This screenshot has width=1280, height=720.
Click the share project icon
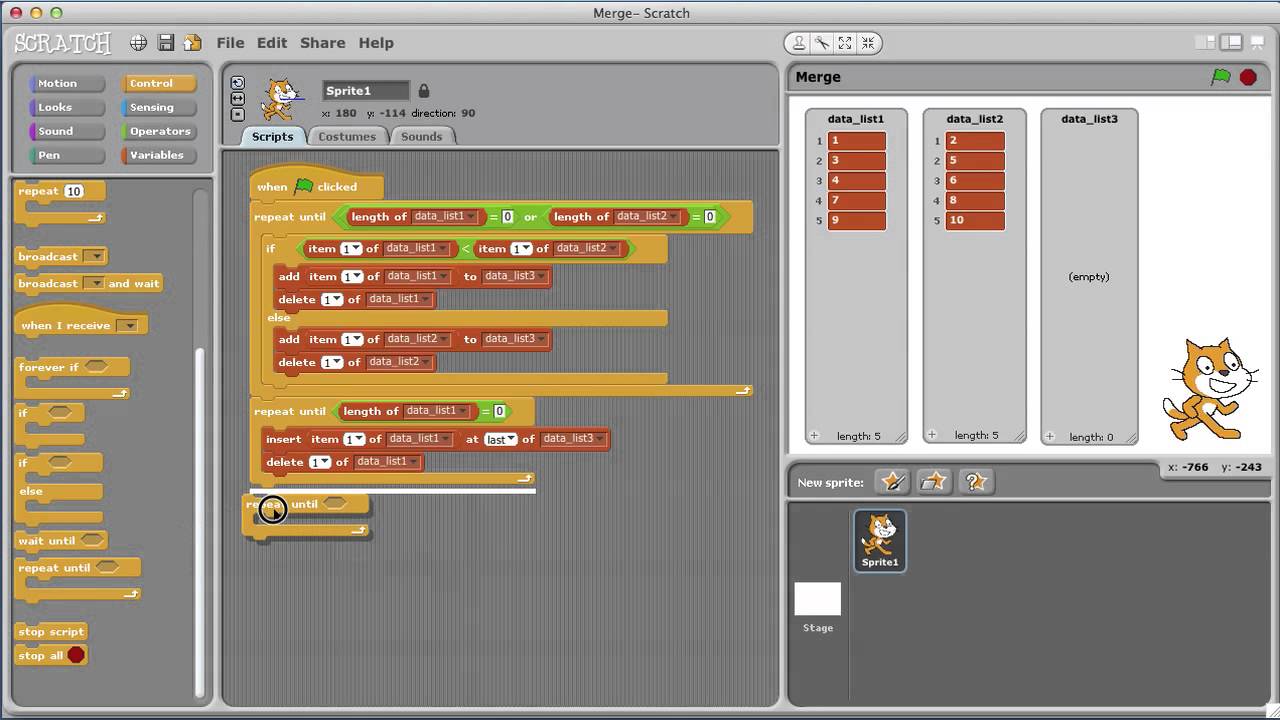tap(192, 43)
